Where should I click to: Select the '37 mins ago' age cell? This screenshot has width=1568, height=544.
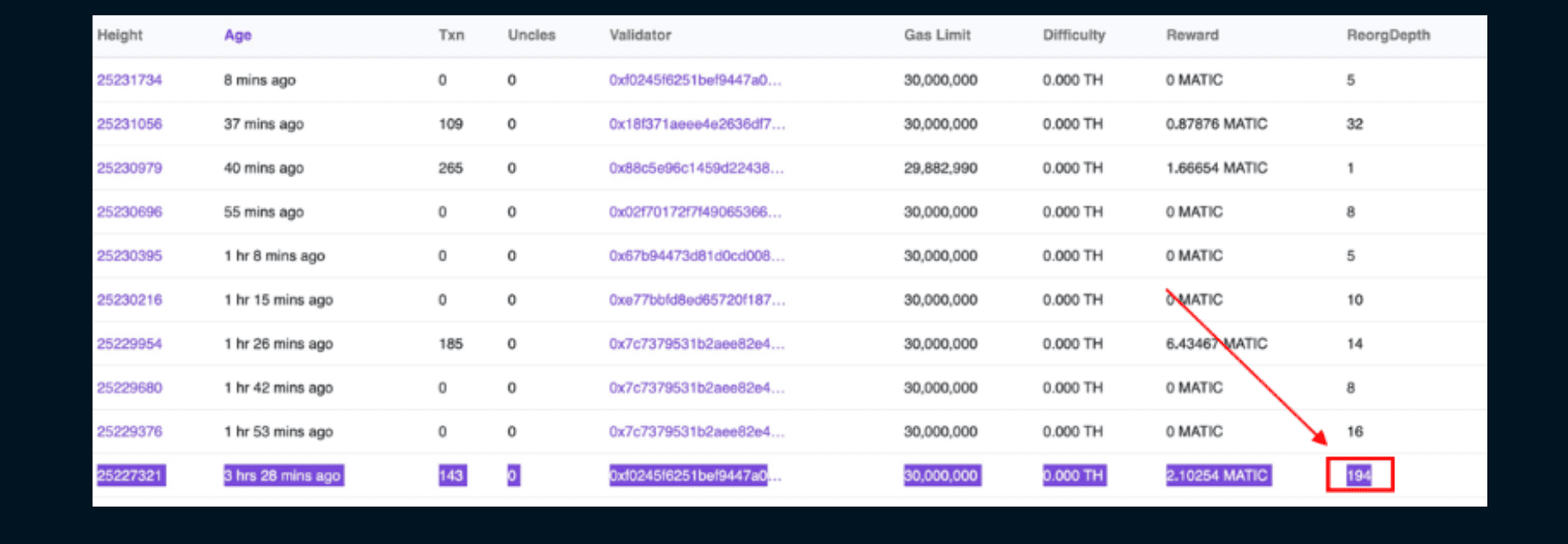pos(263,124)
